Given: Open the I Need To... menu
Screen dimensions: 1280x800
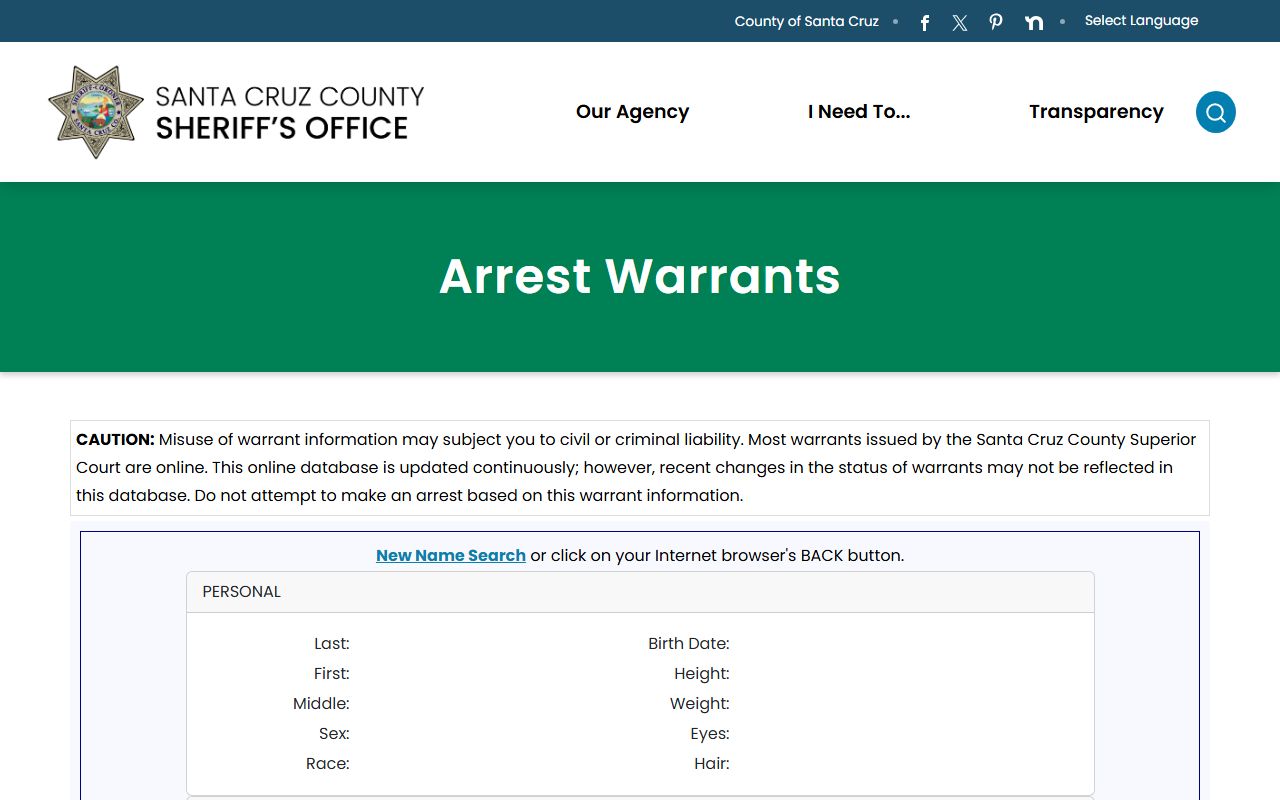Looking at the screenshot, I should 859,112.
